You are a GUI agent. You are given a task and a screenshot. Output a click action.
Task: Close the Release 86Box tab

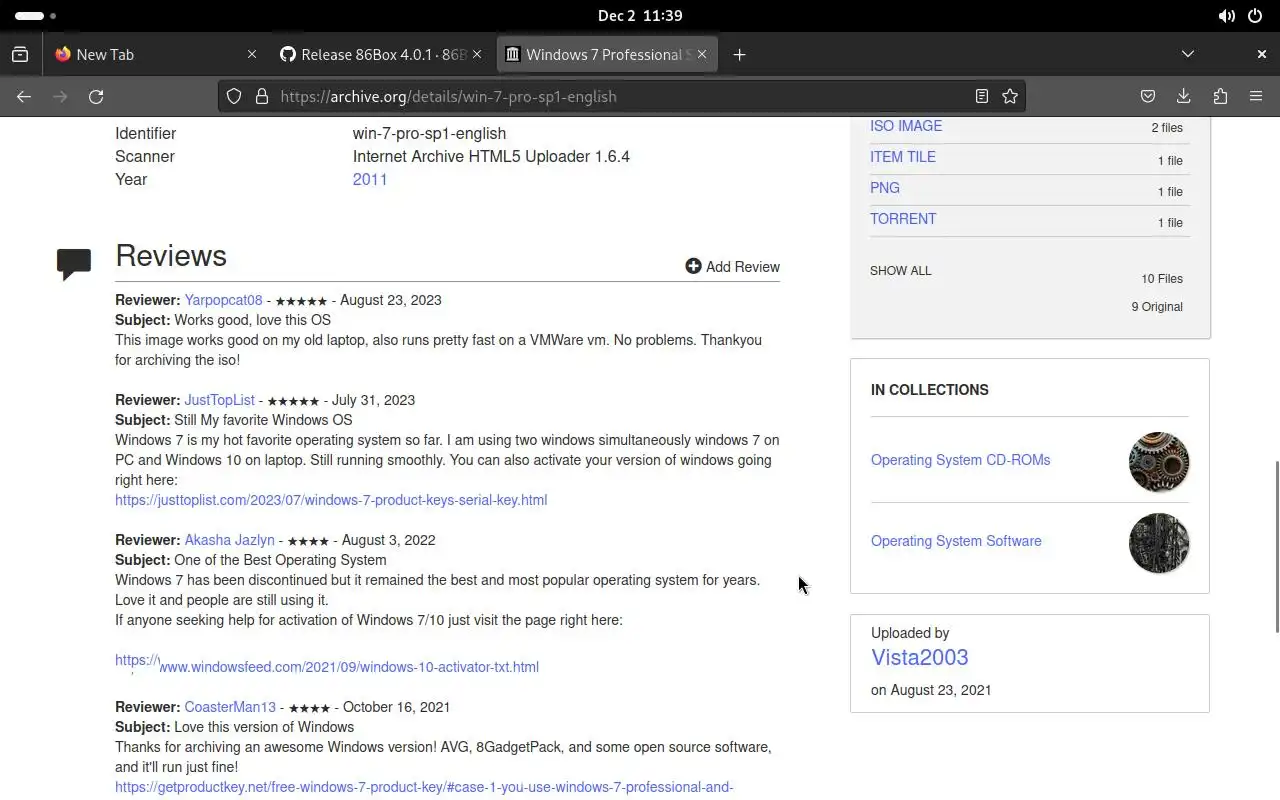pyautogui.click(x=477, y=54)
